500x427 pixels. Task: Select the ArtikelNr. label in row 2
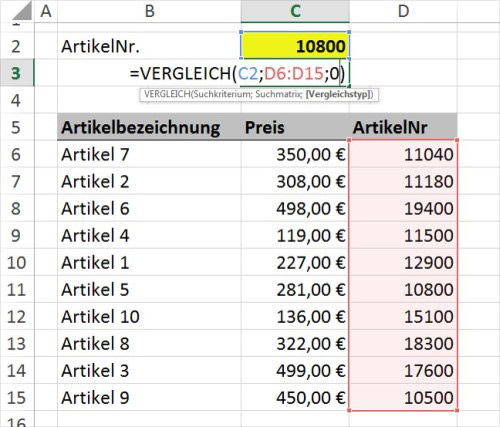100,46
